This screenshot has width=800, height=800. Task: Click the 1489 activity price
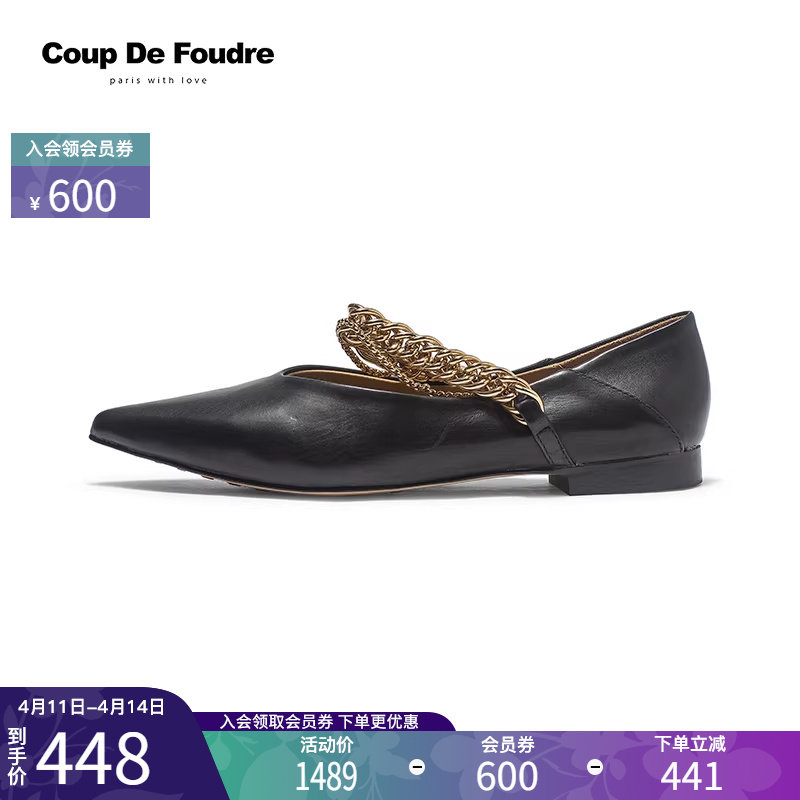327,776
